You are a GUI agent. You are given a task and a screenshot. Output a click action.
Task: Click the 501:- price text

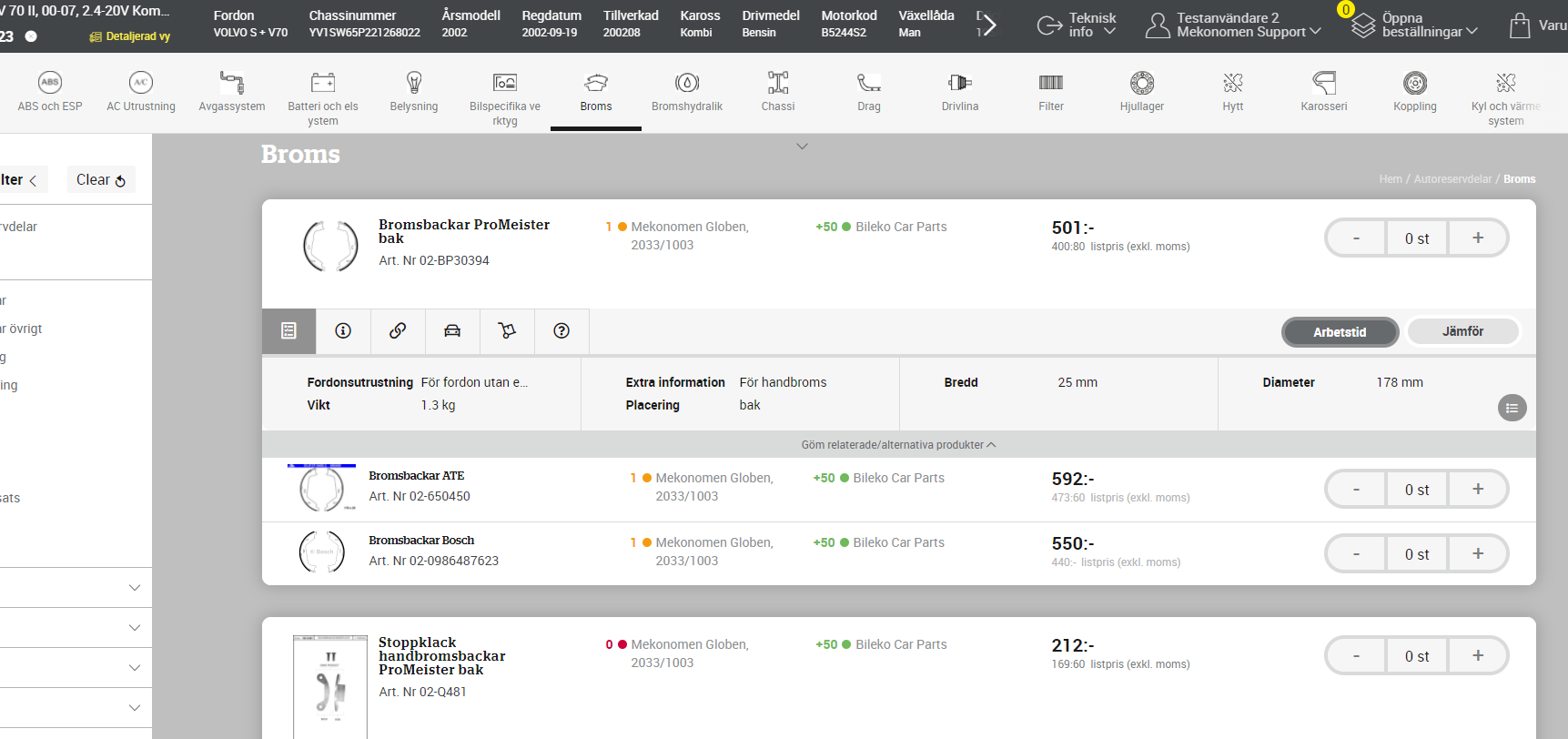click(1073, 228)
